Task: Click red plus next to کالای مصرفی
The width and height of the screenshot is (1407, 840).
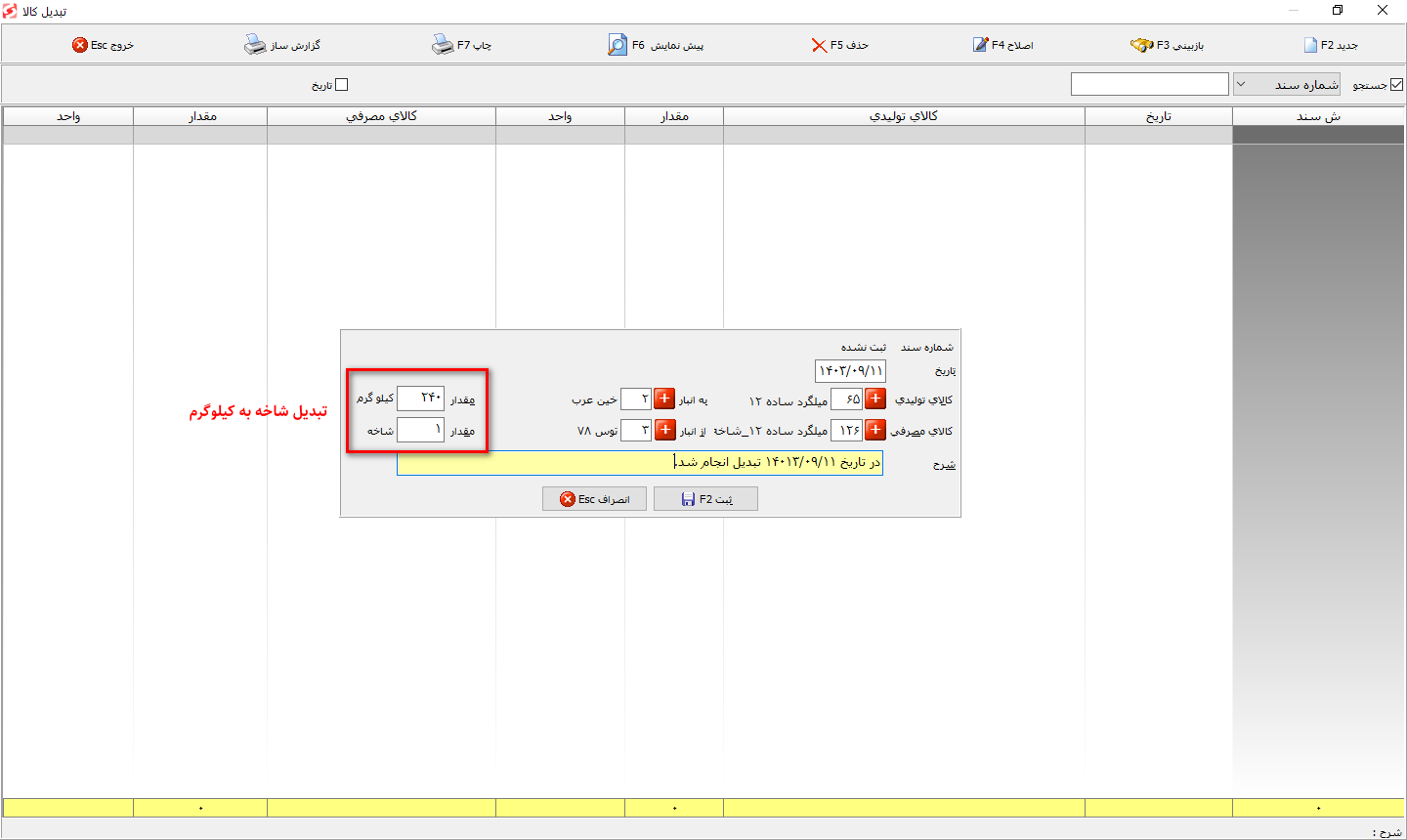Action: 875,430
